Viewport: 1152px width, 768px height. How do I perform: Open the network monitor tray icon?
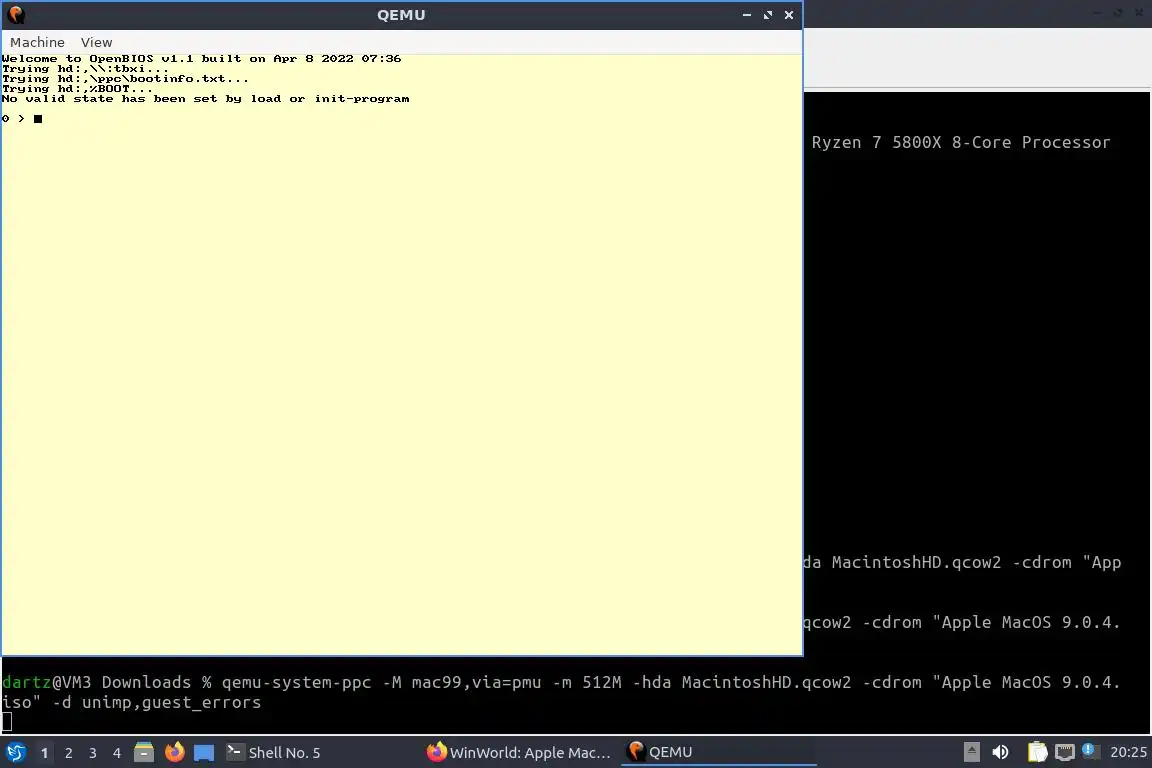[x=1065, y=753]
